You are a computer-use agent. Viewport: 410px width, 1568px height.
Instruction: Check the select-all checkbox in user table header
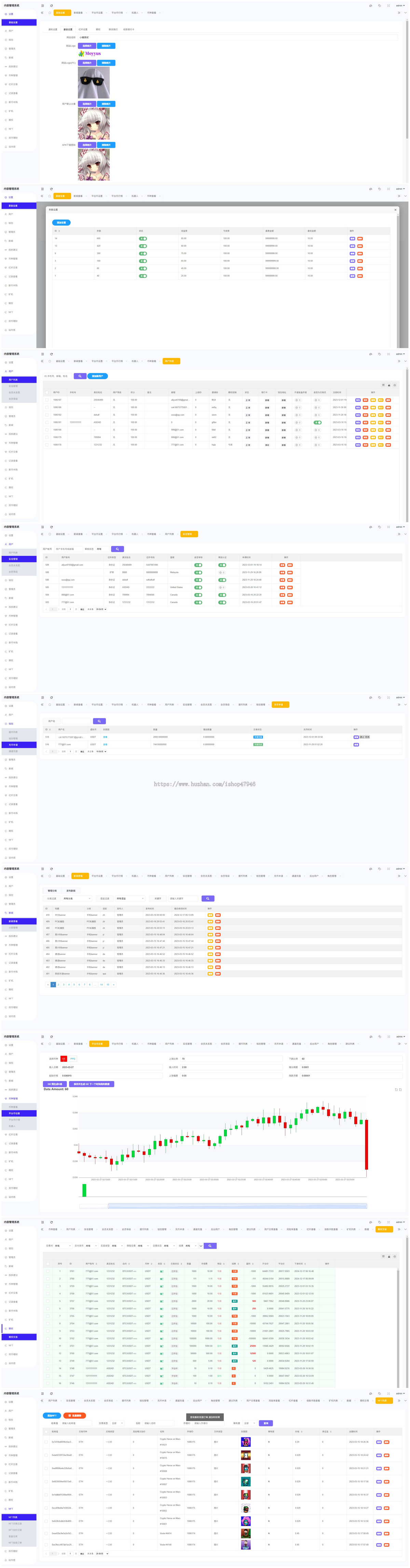click(47, 393)
